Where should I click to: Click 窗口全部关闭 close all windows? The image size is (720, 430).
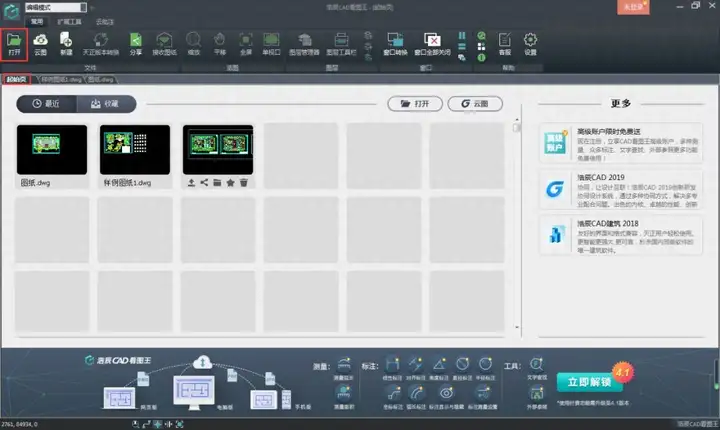point(432,44)
